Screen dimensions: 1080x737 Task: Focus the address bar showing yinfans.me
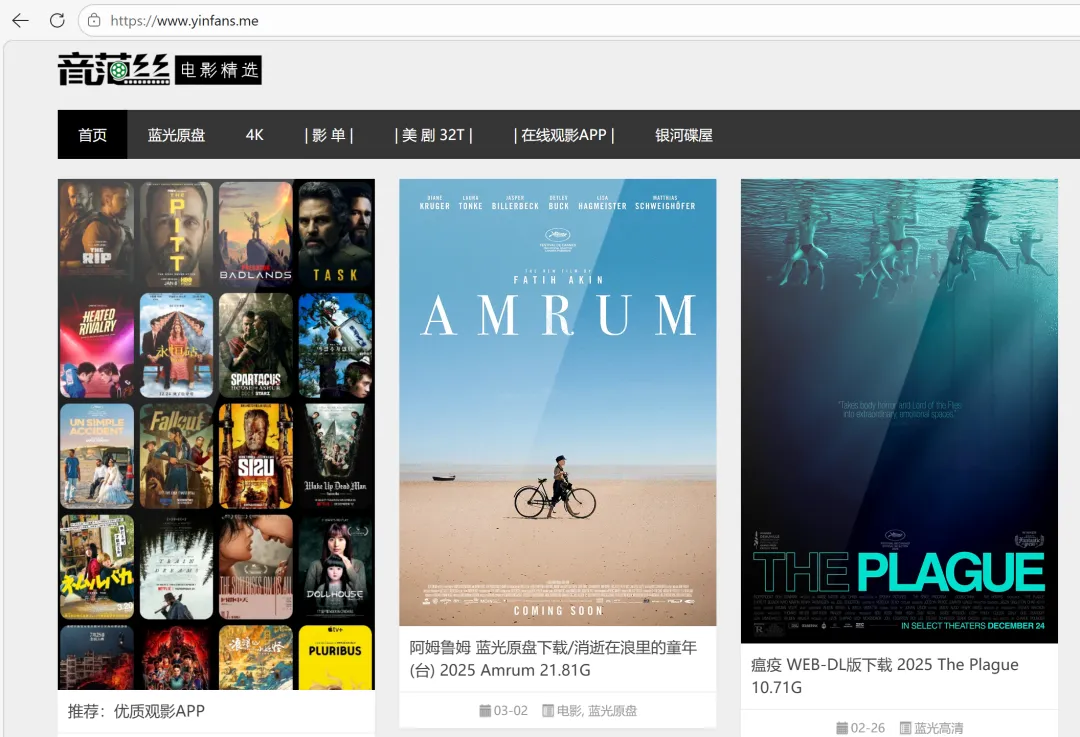579,21
